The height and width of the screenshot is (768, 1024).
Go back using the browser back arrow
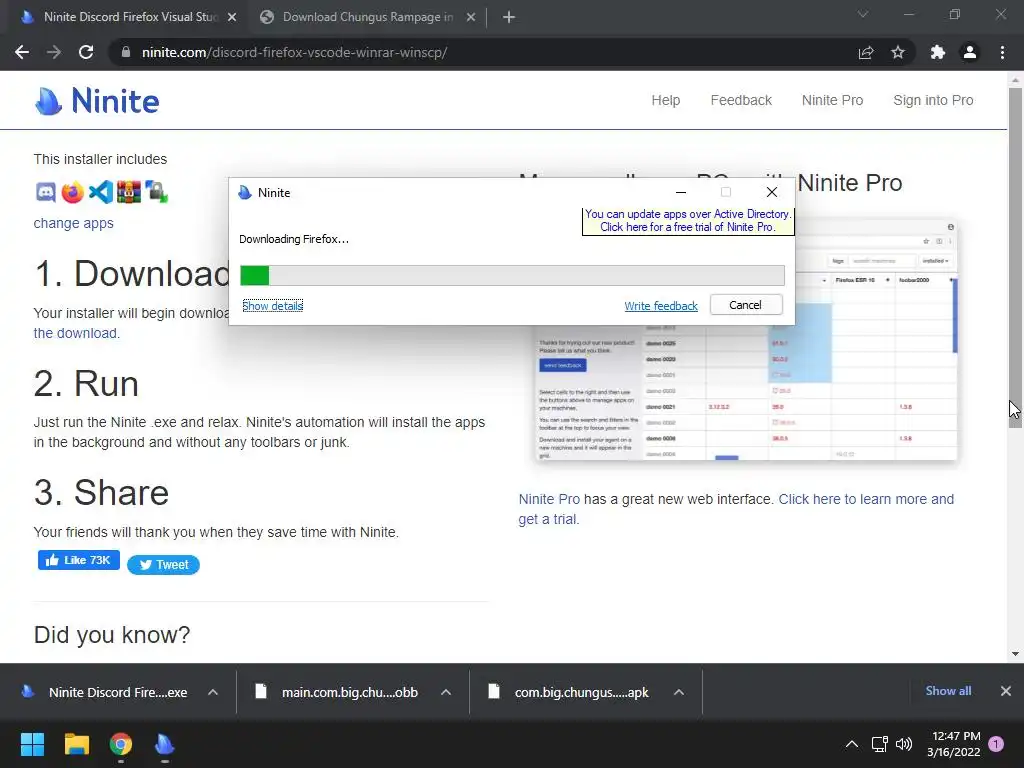(x=22, y=52)
